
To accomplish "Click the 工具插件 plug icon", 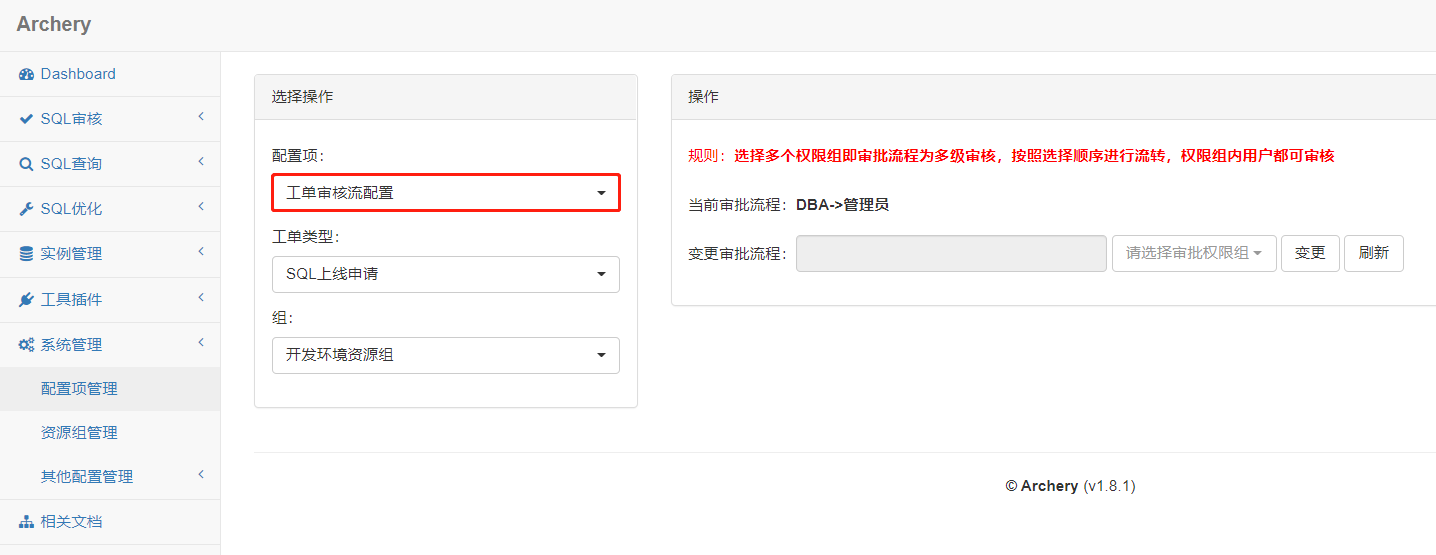I will (x=27, y=300).
